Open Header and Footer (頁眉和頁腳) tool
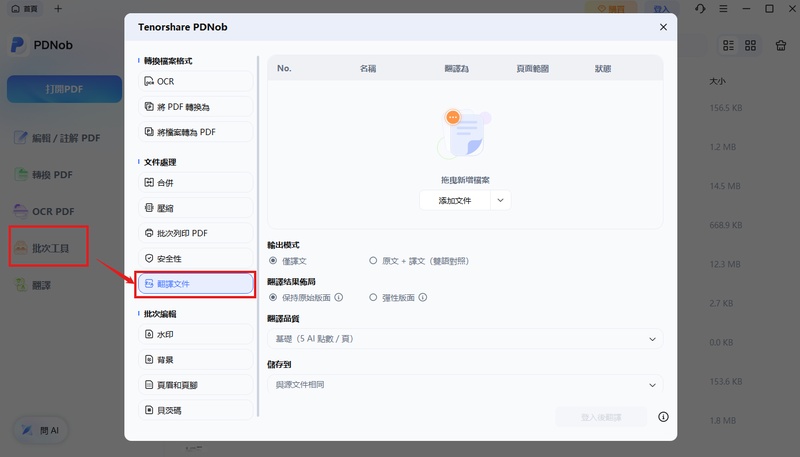The height and width of the screenshot is (457, 800). point(195,385)
